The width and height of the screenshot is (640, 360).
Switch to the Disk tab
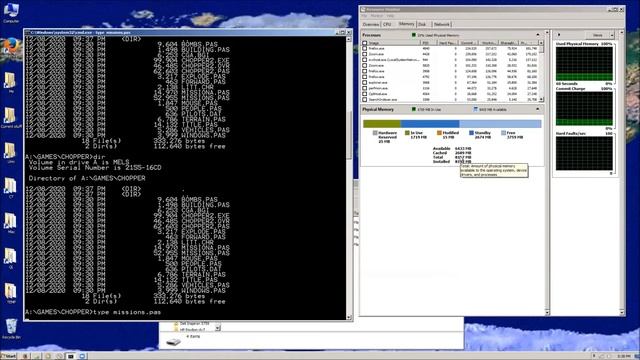tap(422, 24)
